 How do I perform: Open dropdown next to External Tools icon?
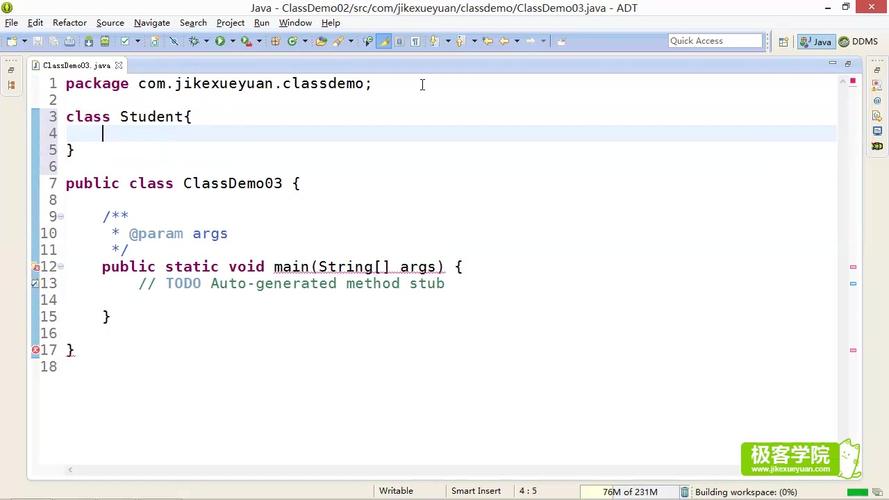point(259,41)
